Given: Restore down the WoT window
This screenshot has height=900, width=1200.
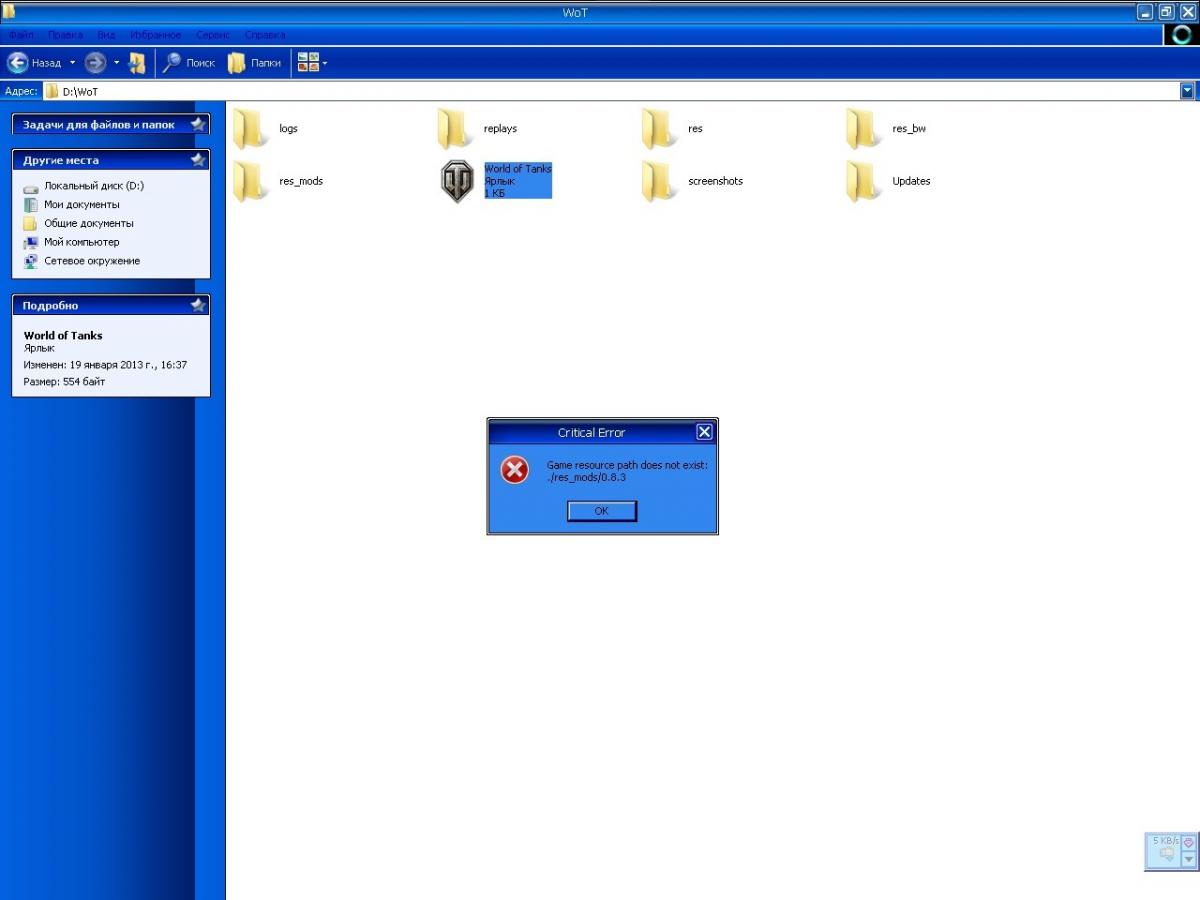Looking at the screenshot, I should [x=1167, y=12].
